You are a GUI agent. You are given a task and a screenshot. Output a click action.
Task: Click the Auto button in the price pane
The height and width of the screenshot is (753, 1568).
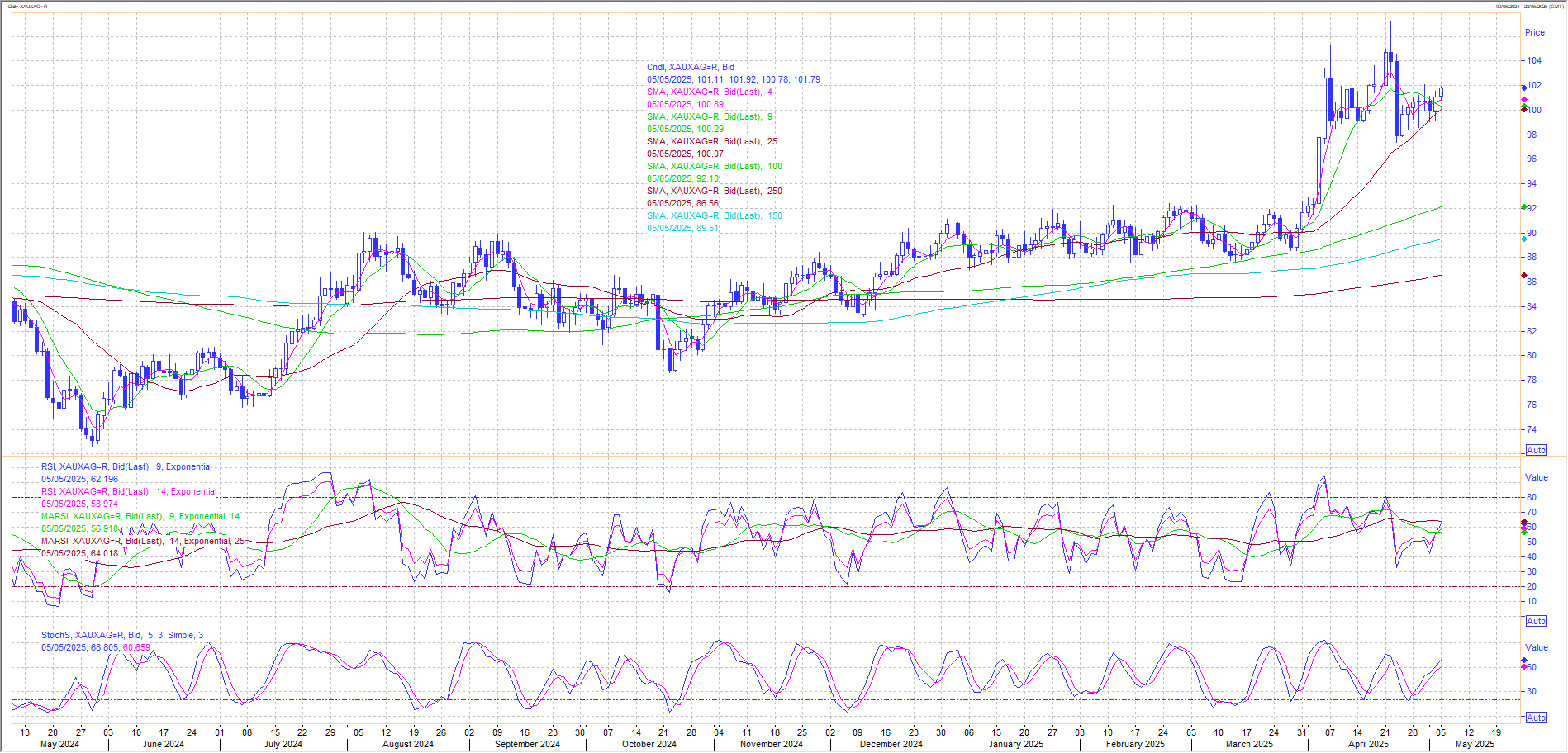1536,450
